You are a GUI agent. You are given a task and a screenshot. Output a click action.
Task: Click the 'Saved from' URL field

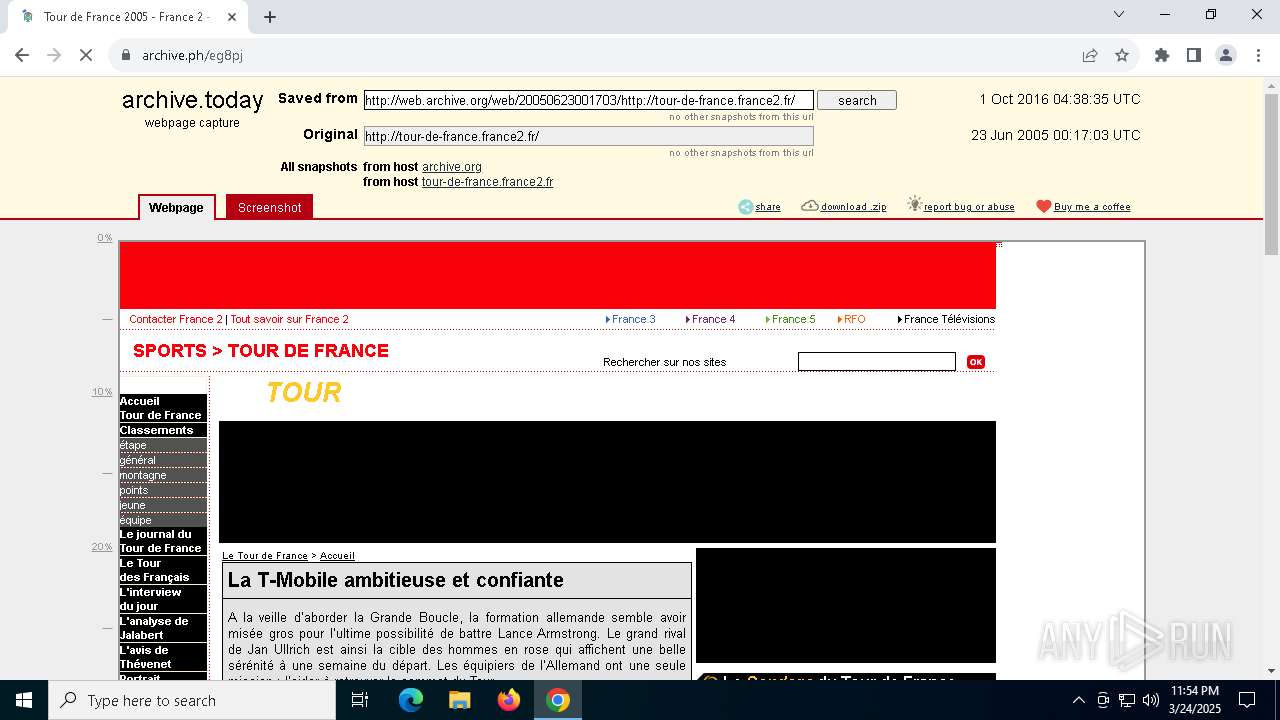click(x=588, y=100)
